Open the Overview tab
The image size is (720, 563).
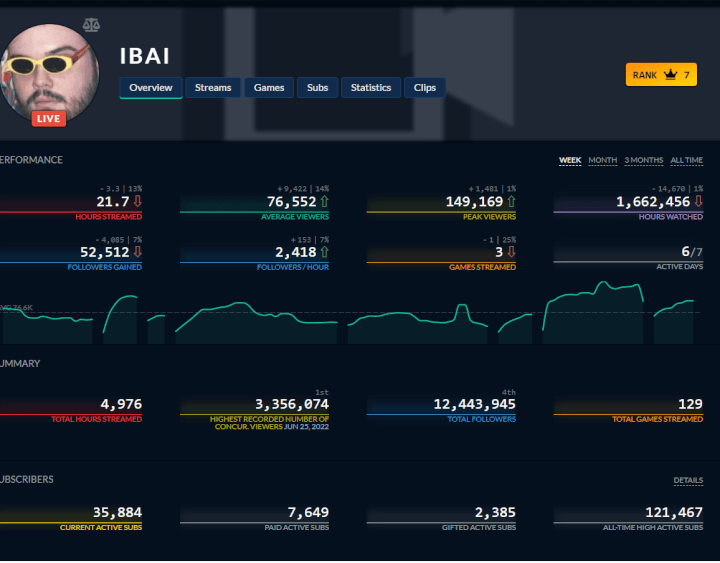click(151, 87)
